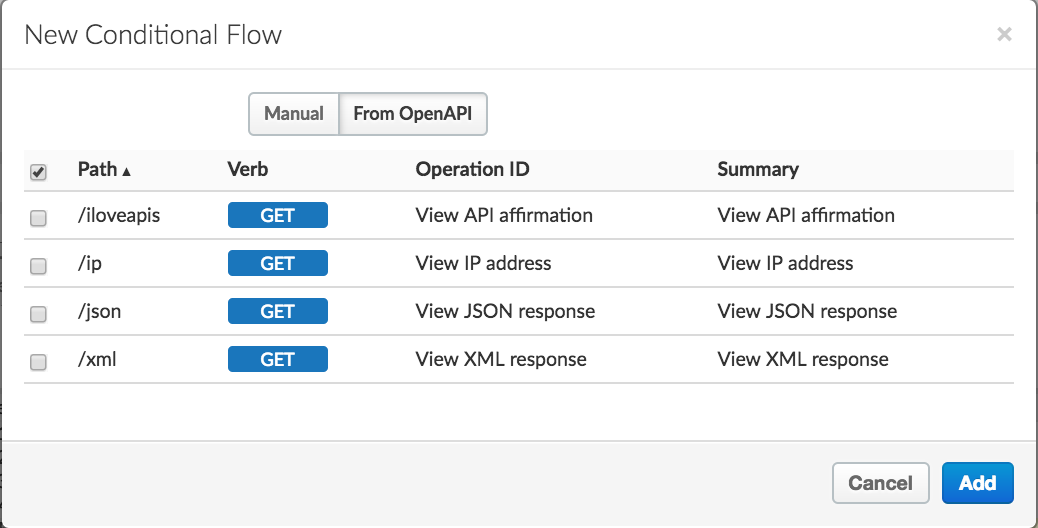Image resolution: width=1038 pixels, height=528 pixels.
Task: Select the From OpenAPI tab
Action: click(413, 114)
